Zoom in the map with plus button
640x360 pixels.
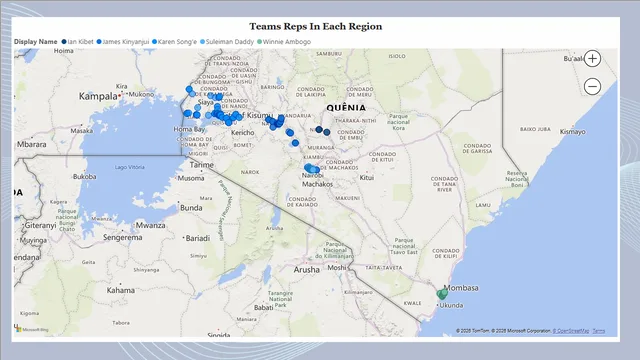(592, 59)
